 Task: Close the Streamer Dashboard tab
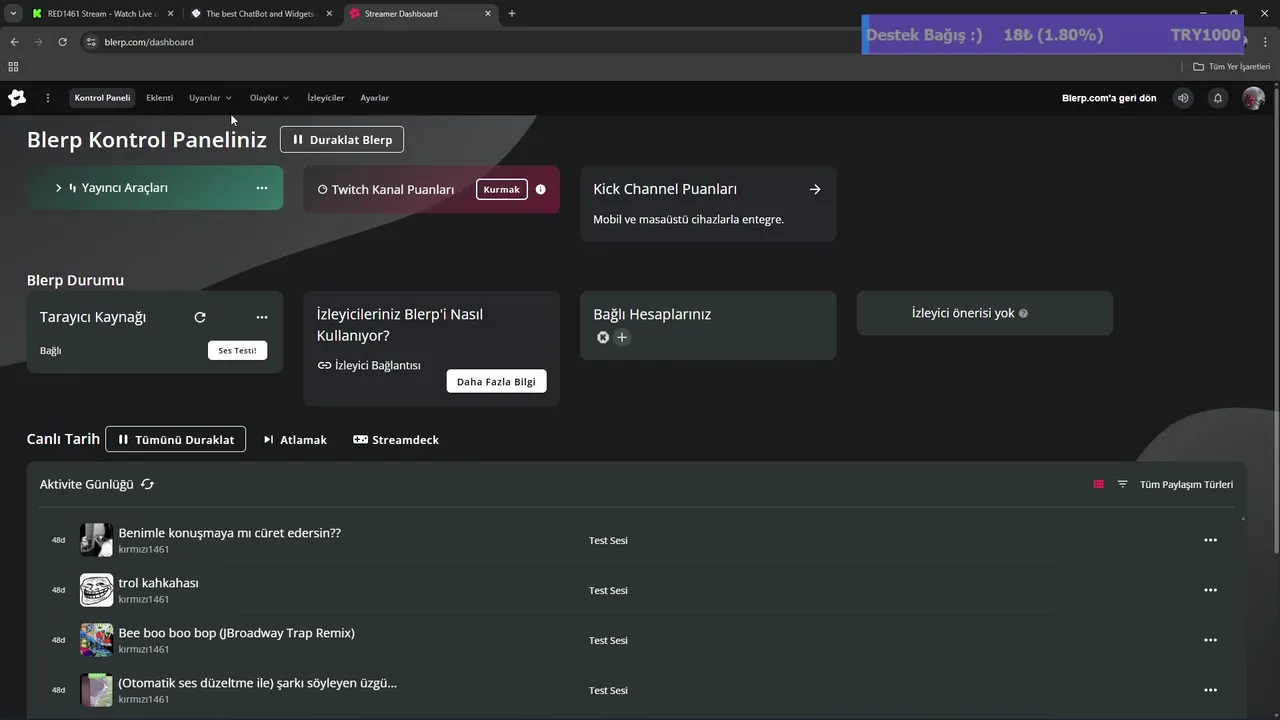pos(488,14)
